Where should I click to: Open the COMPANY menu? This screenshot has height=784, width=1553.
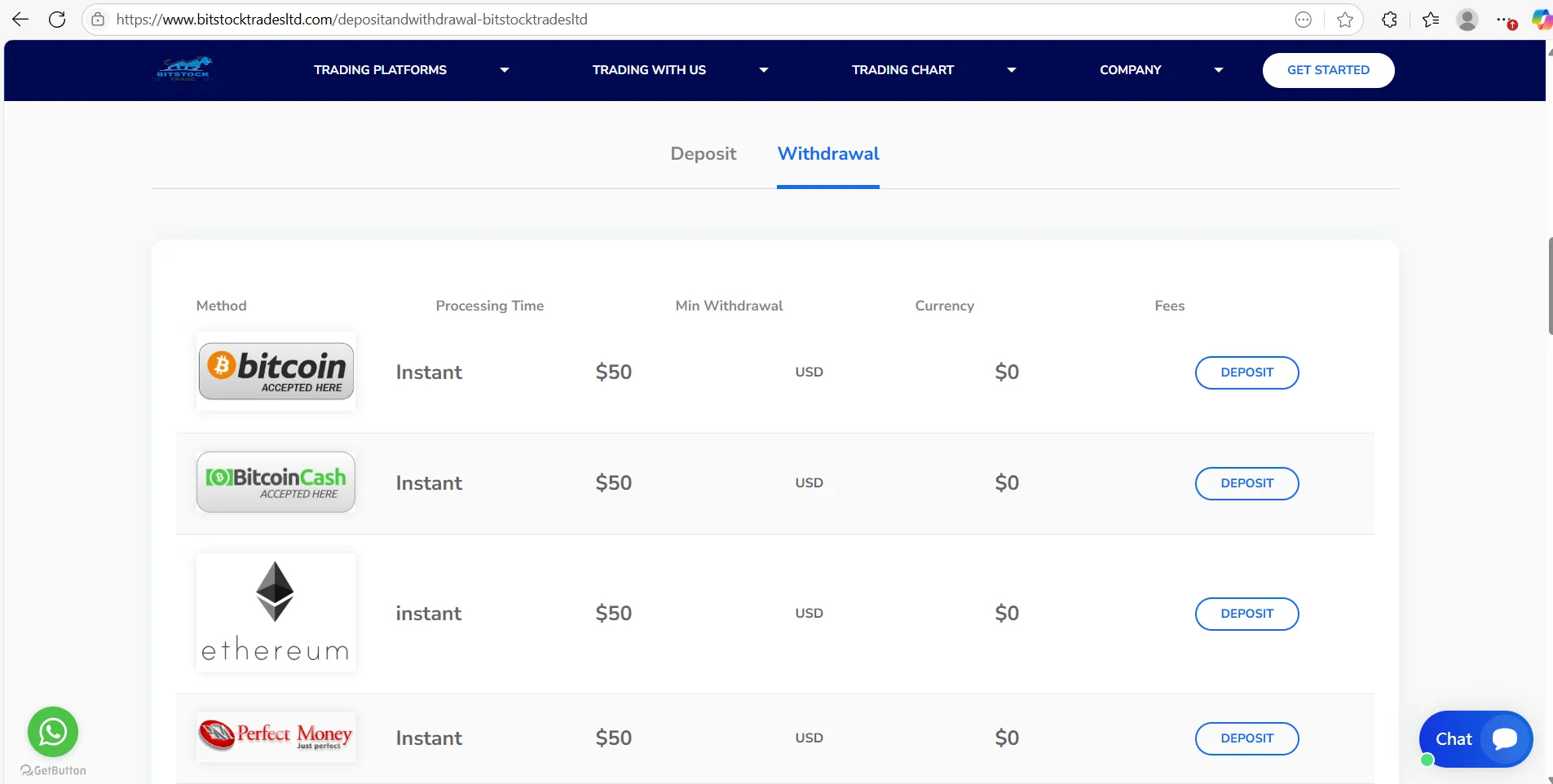click(x=1131, y=70)
